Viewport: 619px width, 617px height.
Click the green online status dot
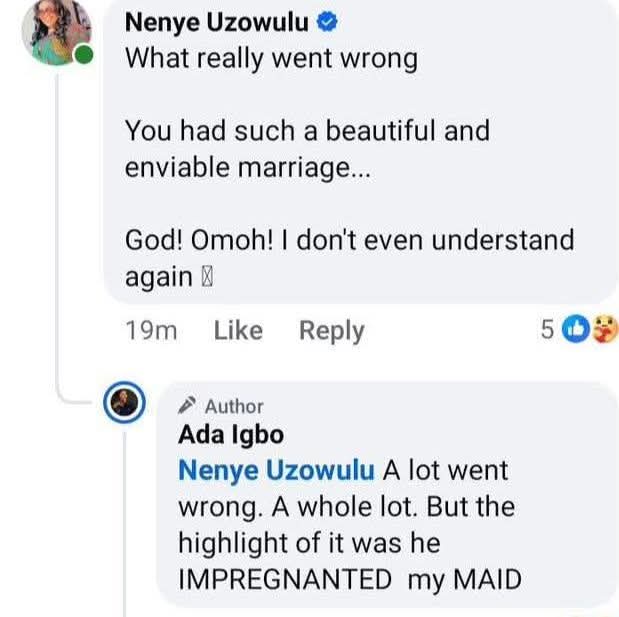(85, 56)
